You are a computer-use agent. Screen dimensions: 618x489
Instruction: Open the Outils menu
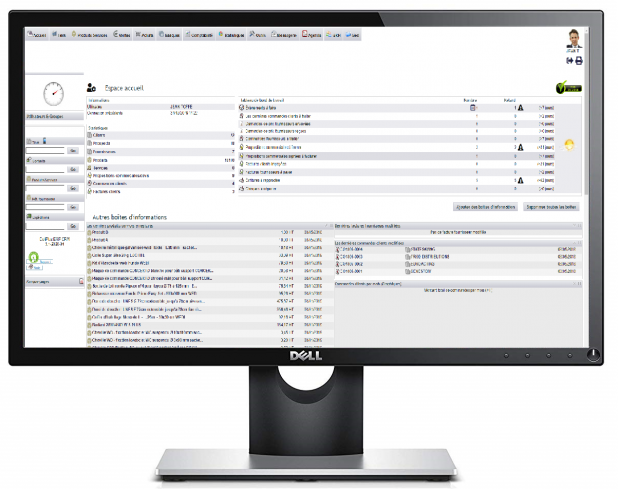click(x=257, y=35)
